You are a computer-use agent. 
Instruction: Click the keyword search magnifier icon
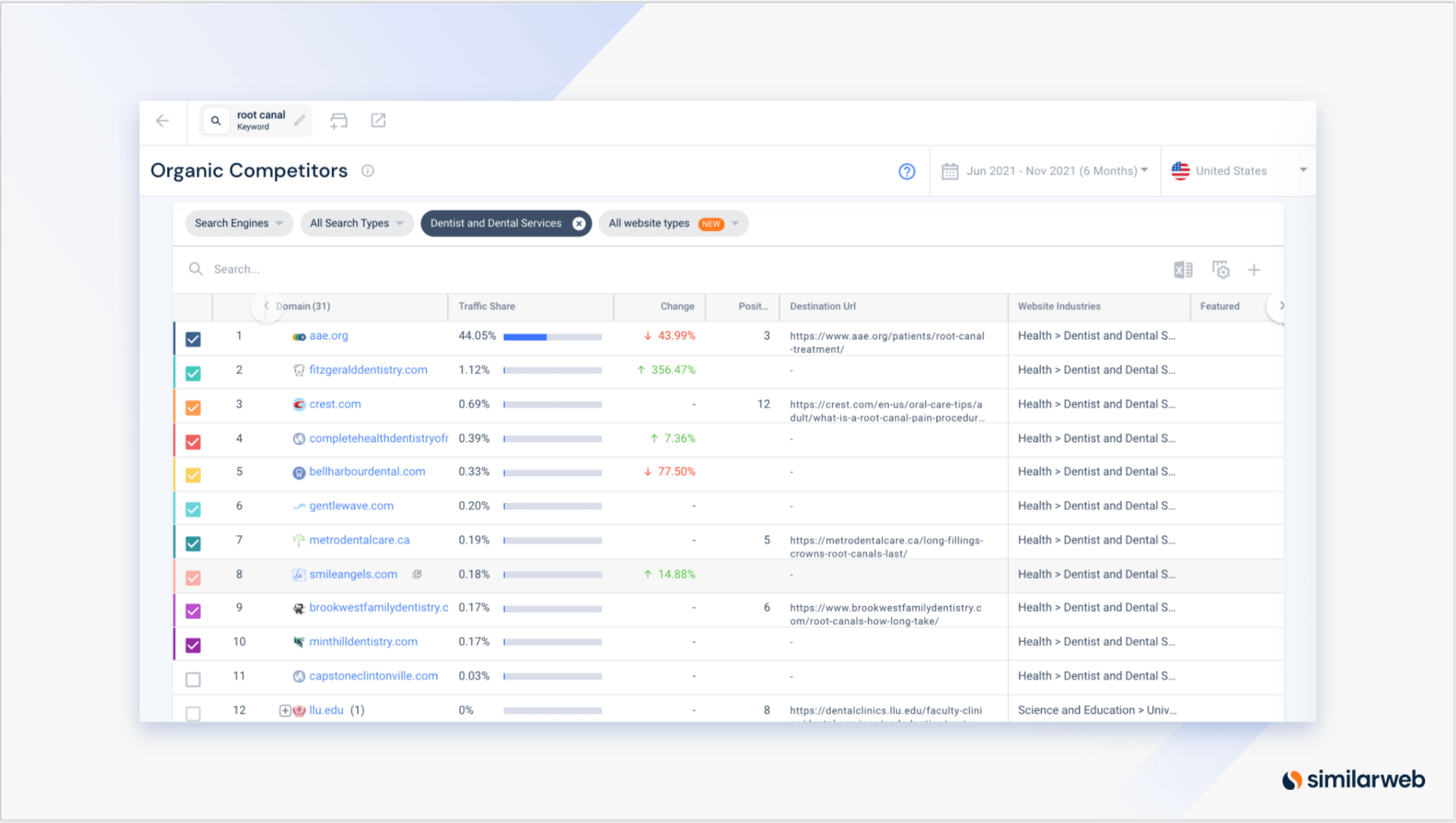(x=215, y=121)
